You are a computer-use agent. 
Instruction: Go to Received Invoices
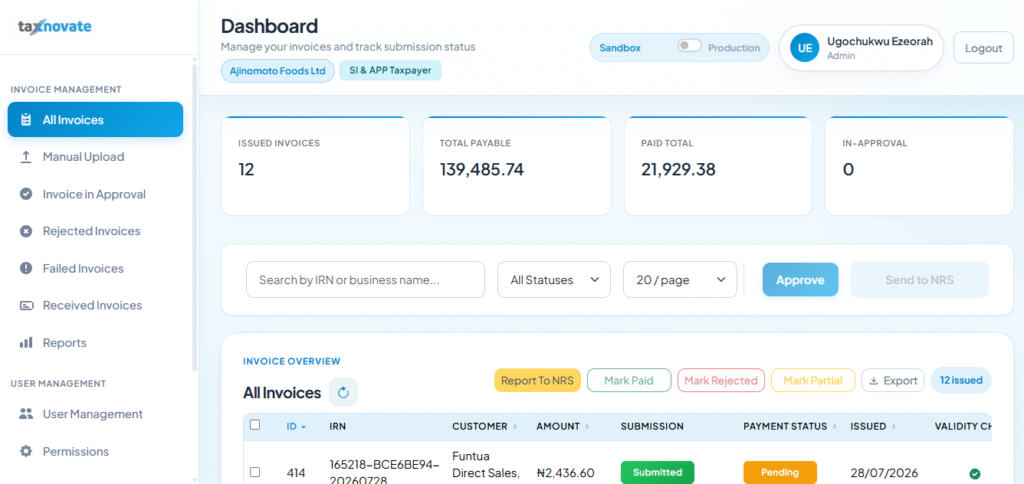(95, 305)
